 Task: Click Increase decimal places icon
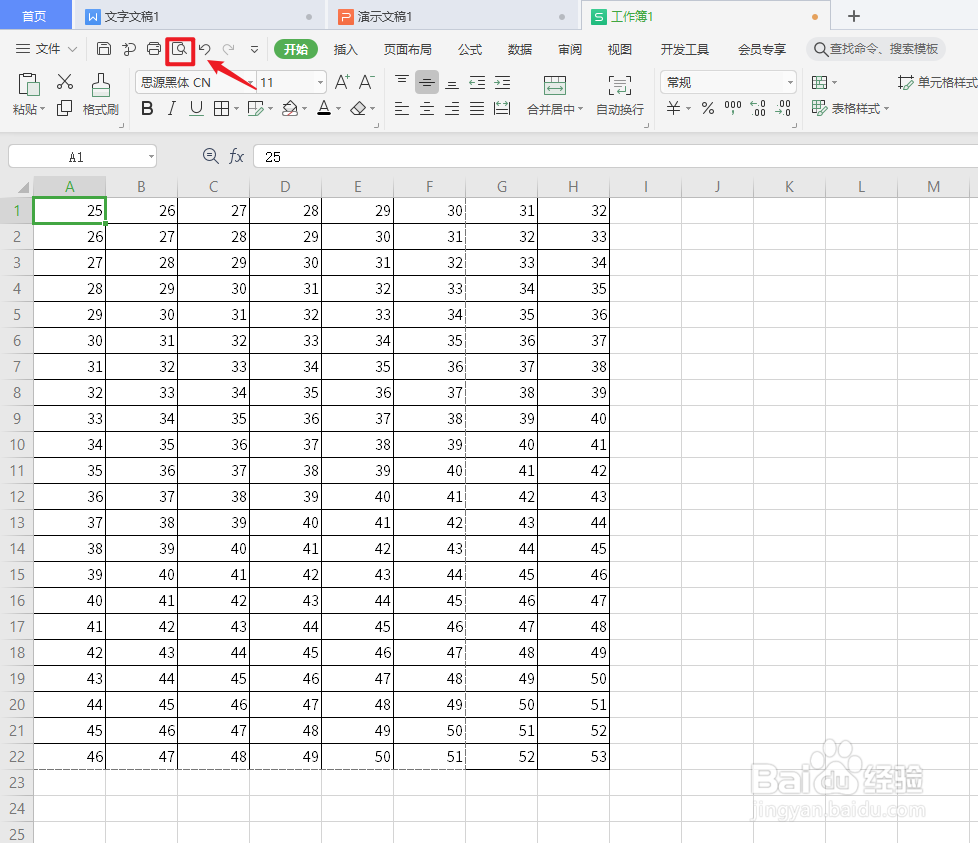758,108
